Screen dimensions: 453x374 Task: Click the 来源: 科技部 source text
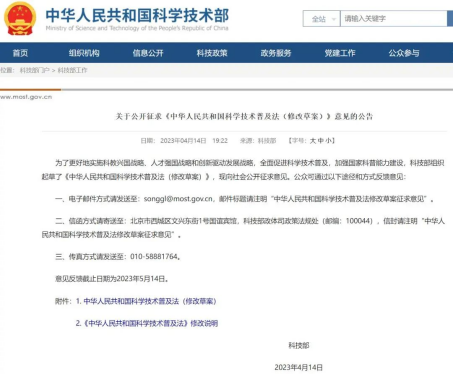[x=258, y=141]
